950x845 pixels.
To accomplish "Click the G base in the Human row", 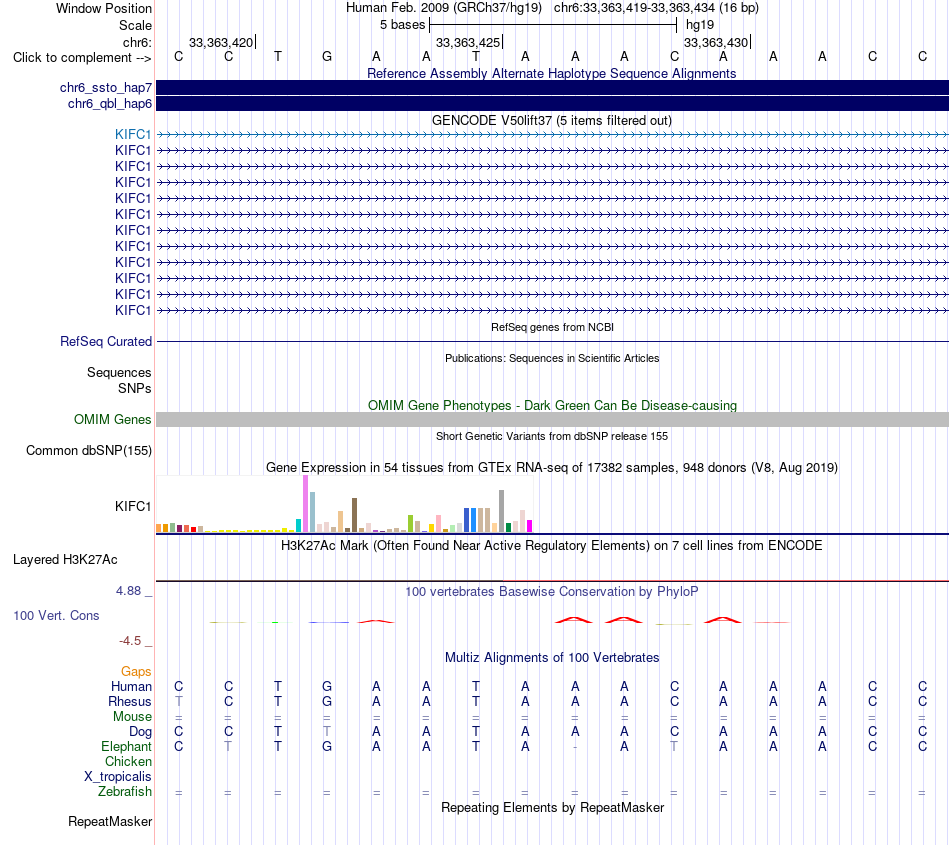I will [327, 686].
